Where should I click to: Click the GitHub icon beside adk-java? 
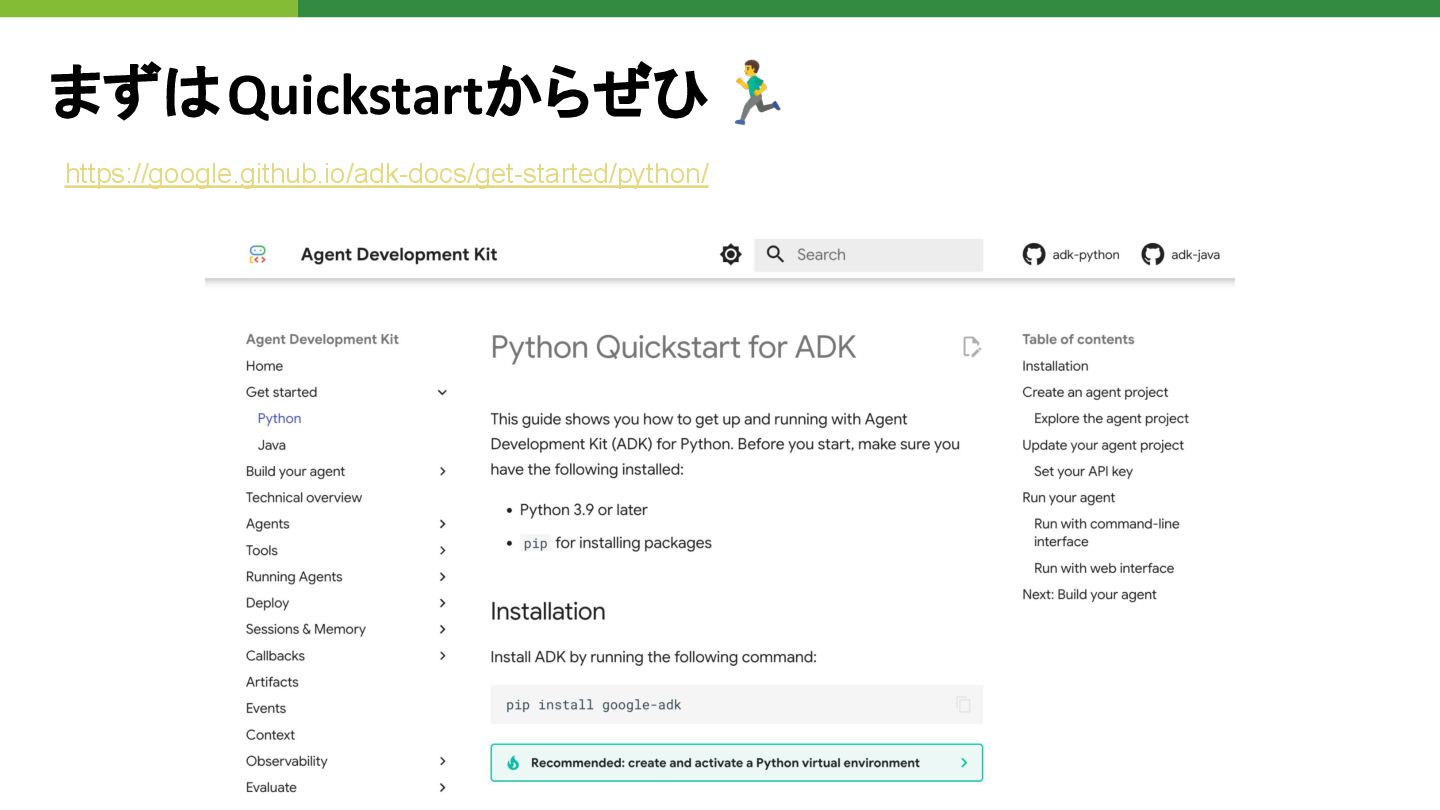point(1153,254)
